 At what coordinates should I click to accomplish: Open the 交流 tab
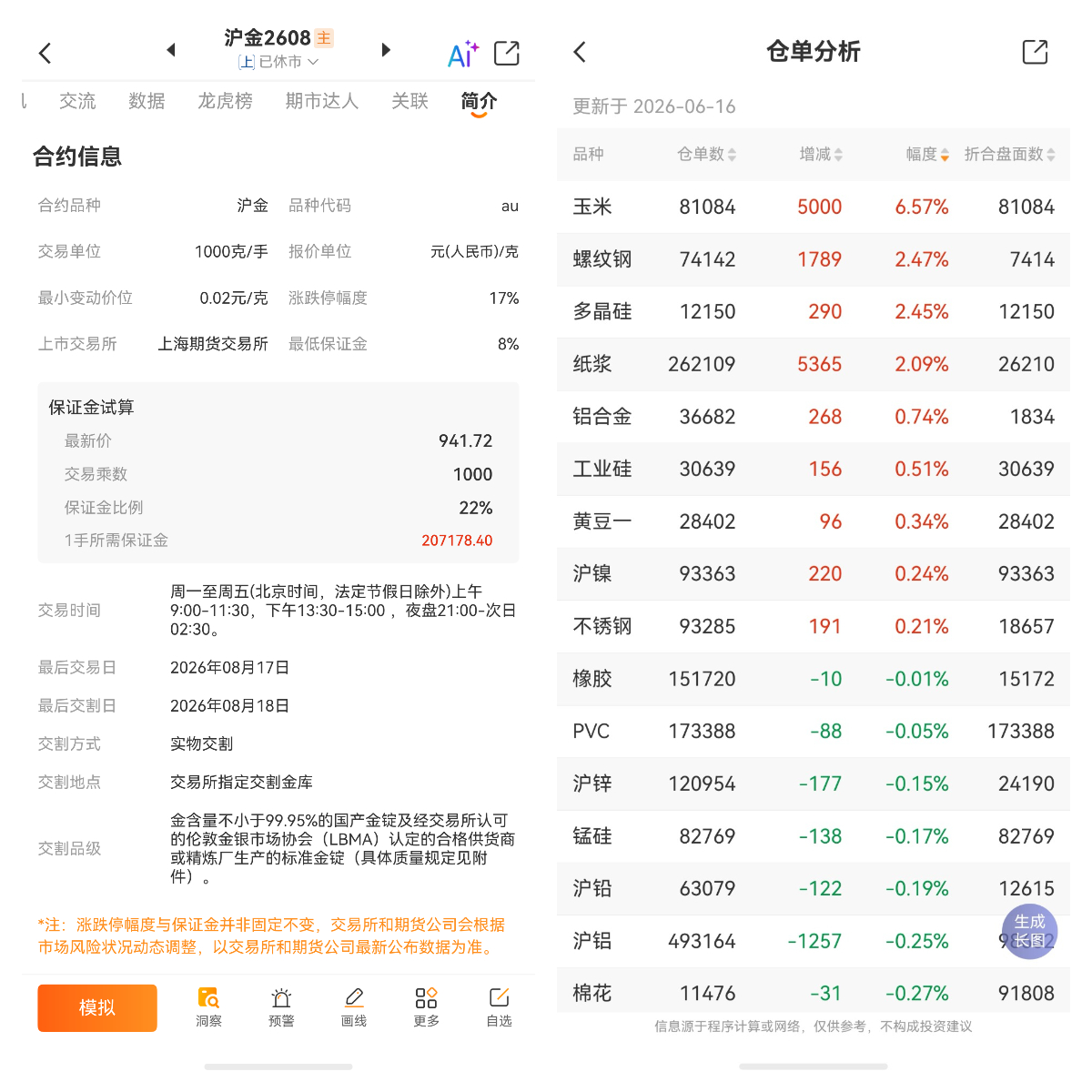77,101
